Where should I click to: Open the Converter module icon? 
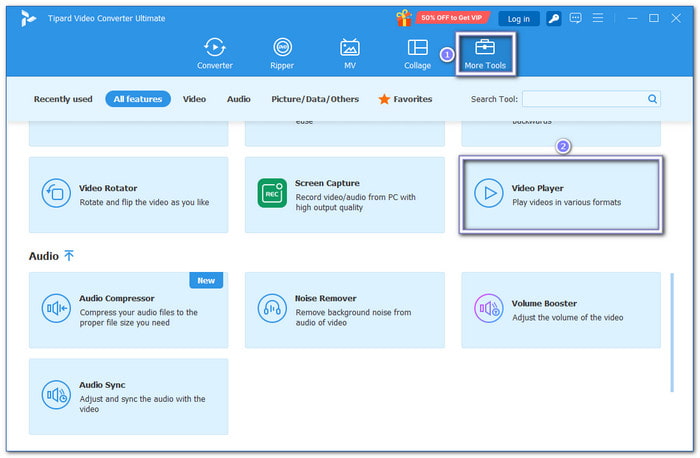pos(215,47)
